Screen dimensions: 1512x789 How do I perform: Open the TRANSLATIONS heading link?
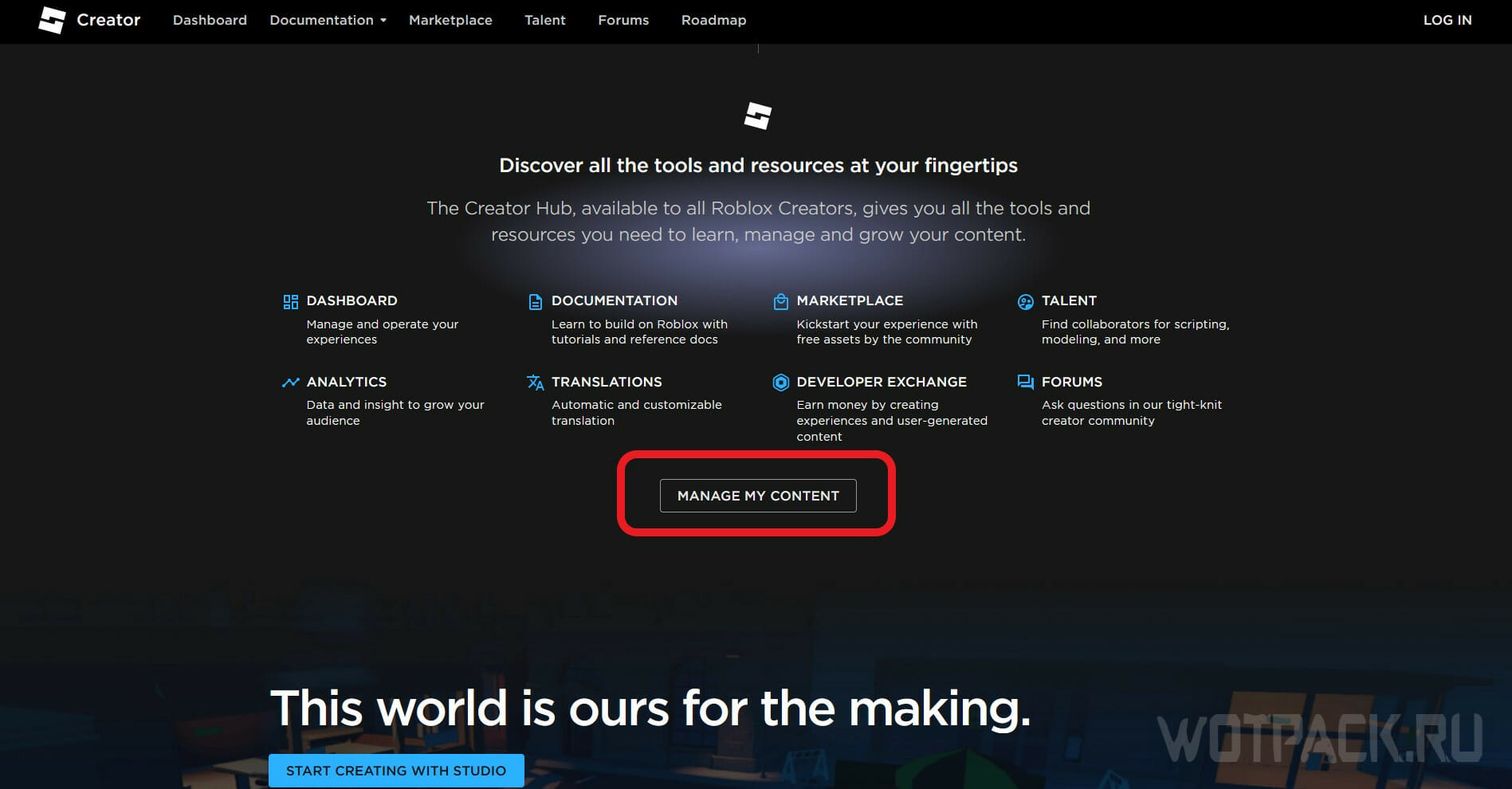(x=607, y=382)
